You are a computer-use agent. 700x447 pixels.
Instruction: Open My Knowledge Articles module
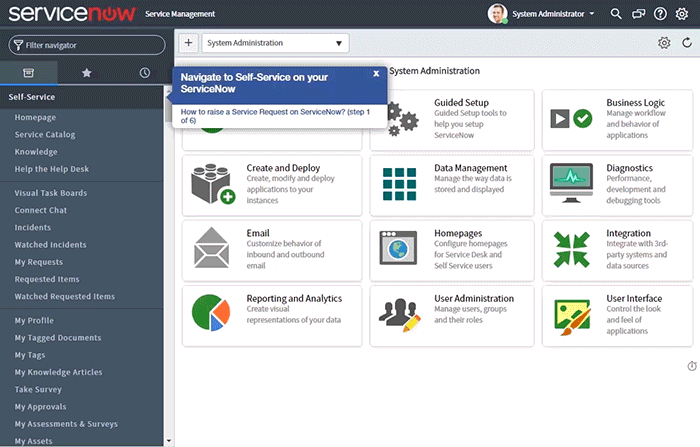pyautogui.click(x=58, y=372)
